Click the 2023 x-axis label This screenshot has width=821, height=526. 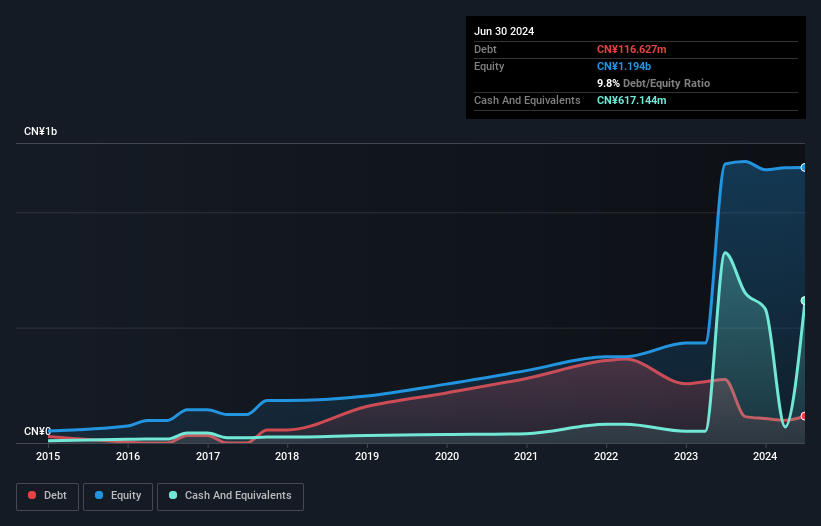pyautogui.click(x=685, y=456)
